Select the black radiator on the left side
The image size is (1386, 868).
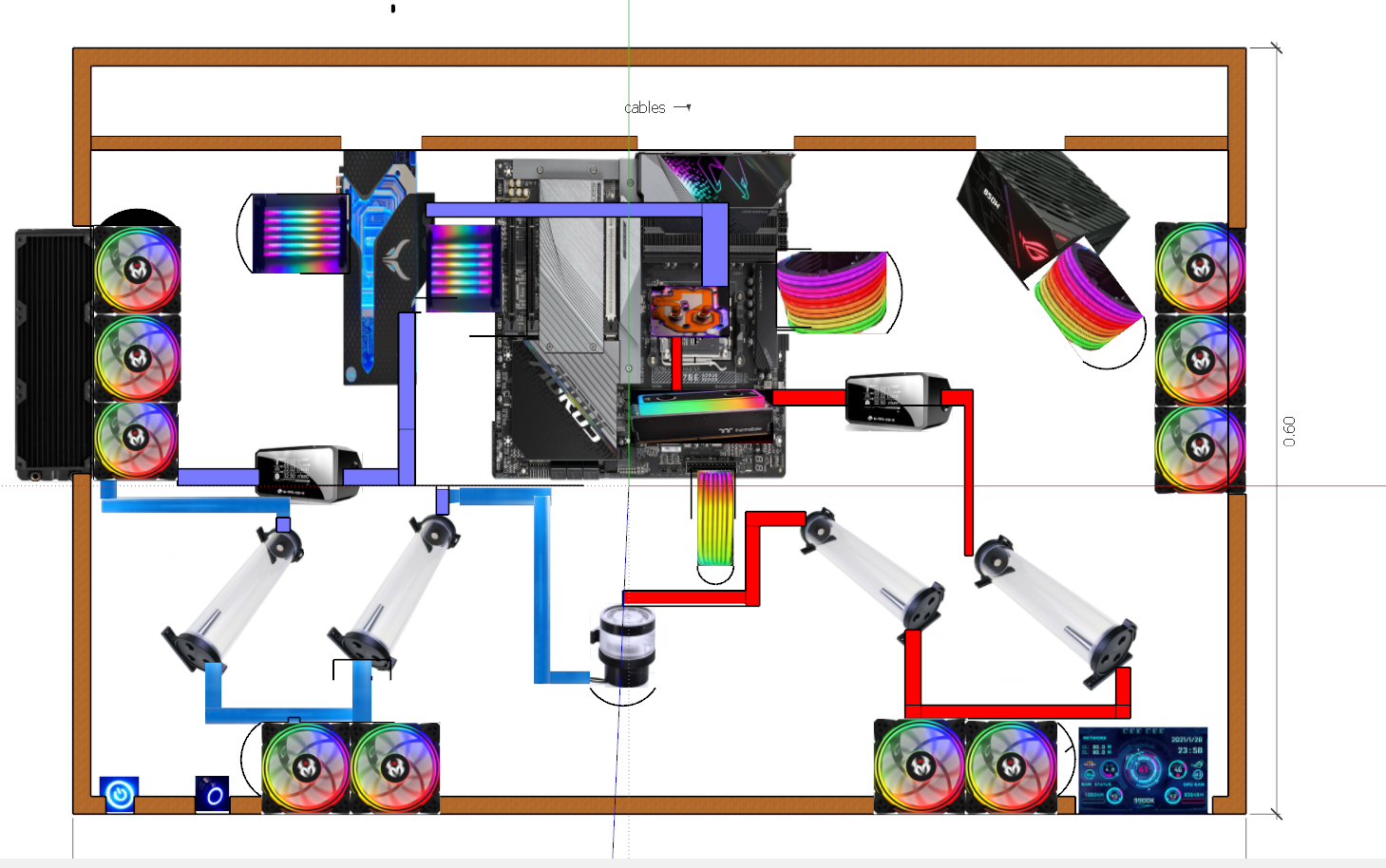(x=54, y=354)
